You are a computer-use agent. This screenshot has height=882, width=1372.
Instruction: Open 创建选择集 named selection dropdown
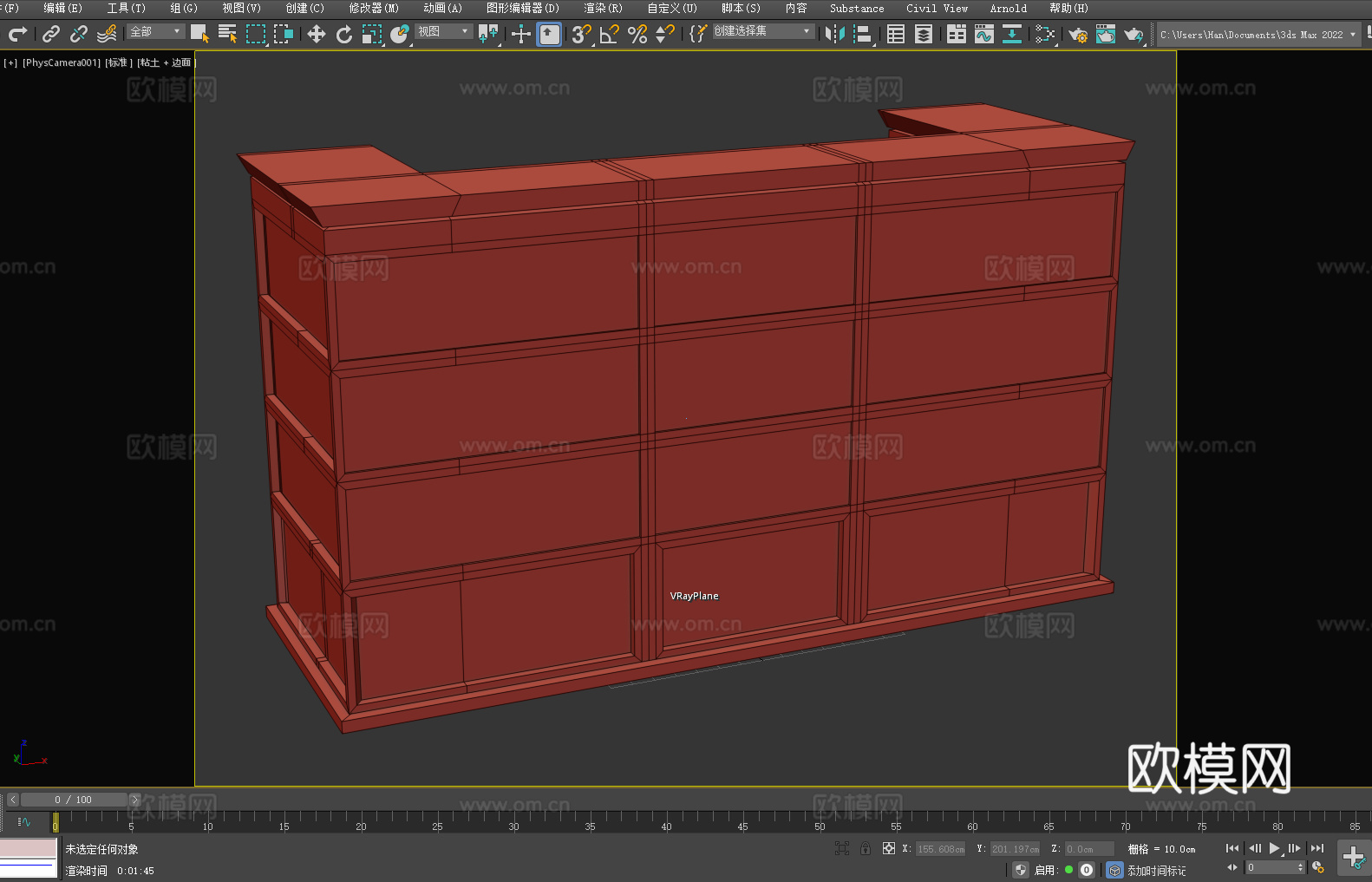763,31
